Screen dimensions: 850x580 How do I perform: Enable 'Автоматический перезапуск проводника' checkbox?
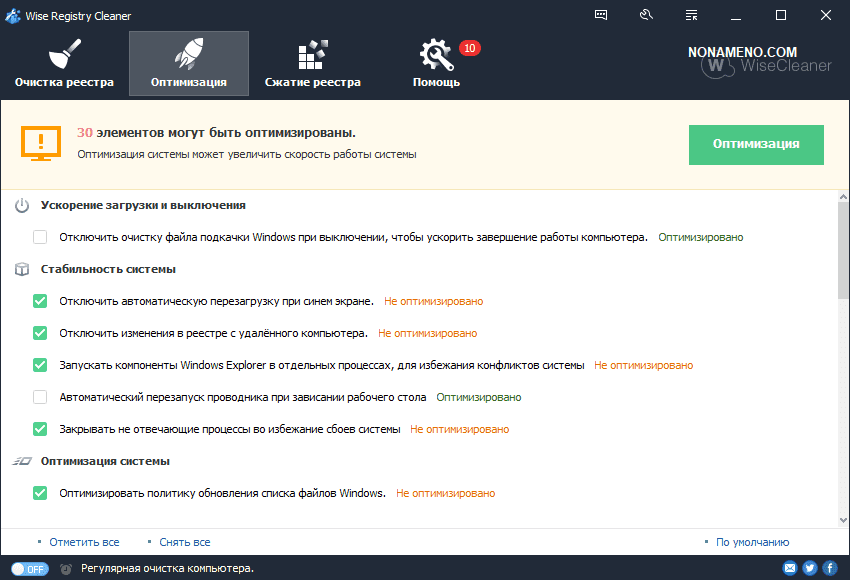(x=40, y=397)
